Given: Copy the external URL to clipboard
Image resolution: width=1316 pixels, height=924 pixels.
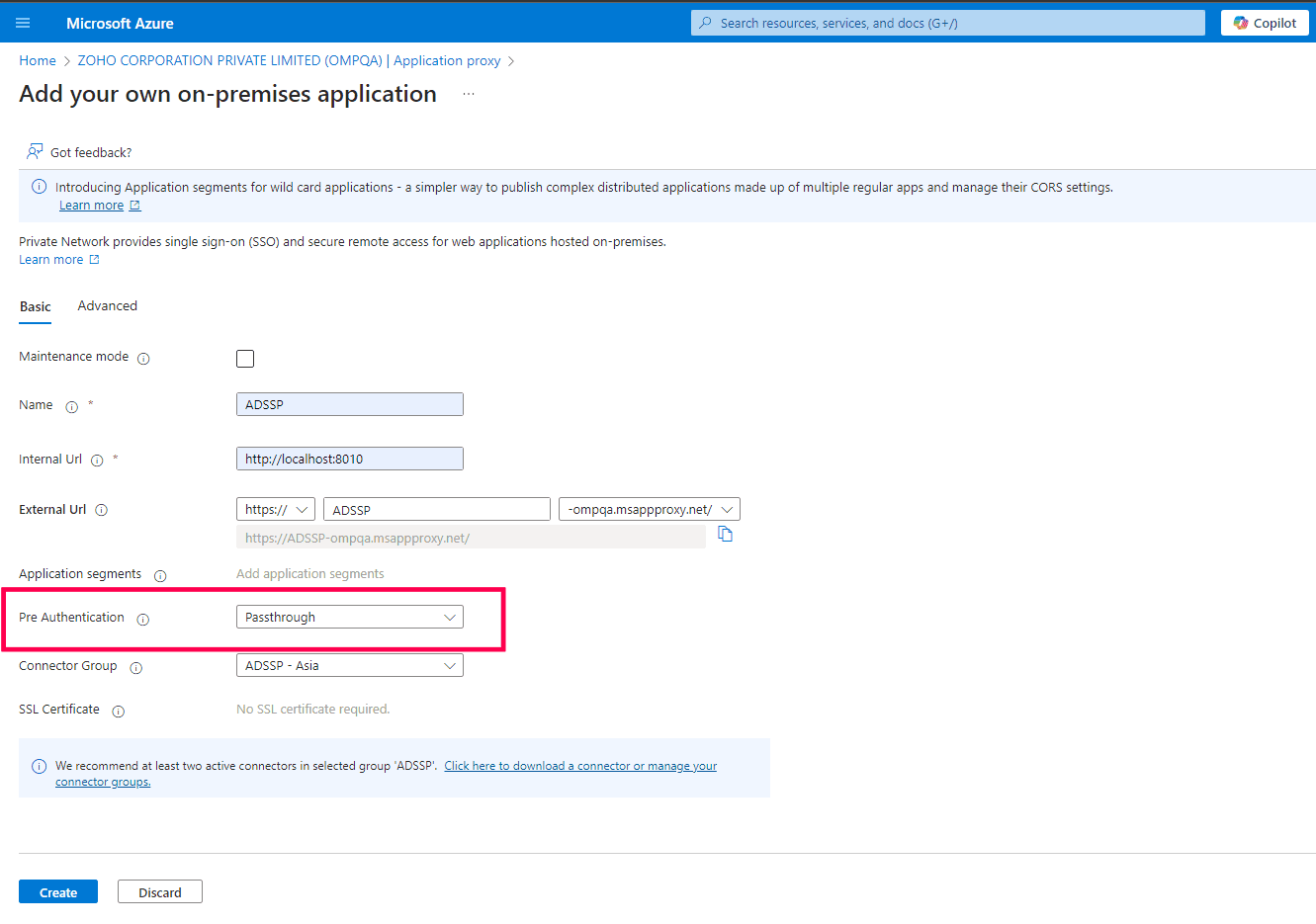Looking at the screenshot, I should 725,535.
